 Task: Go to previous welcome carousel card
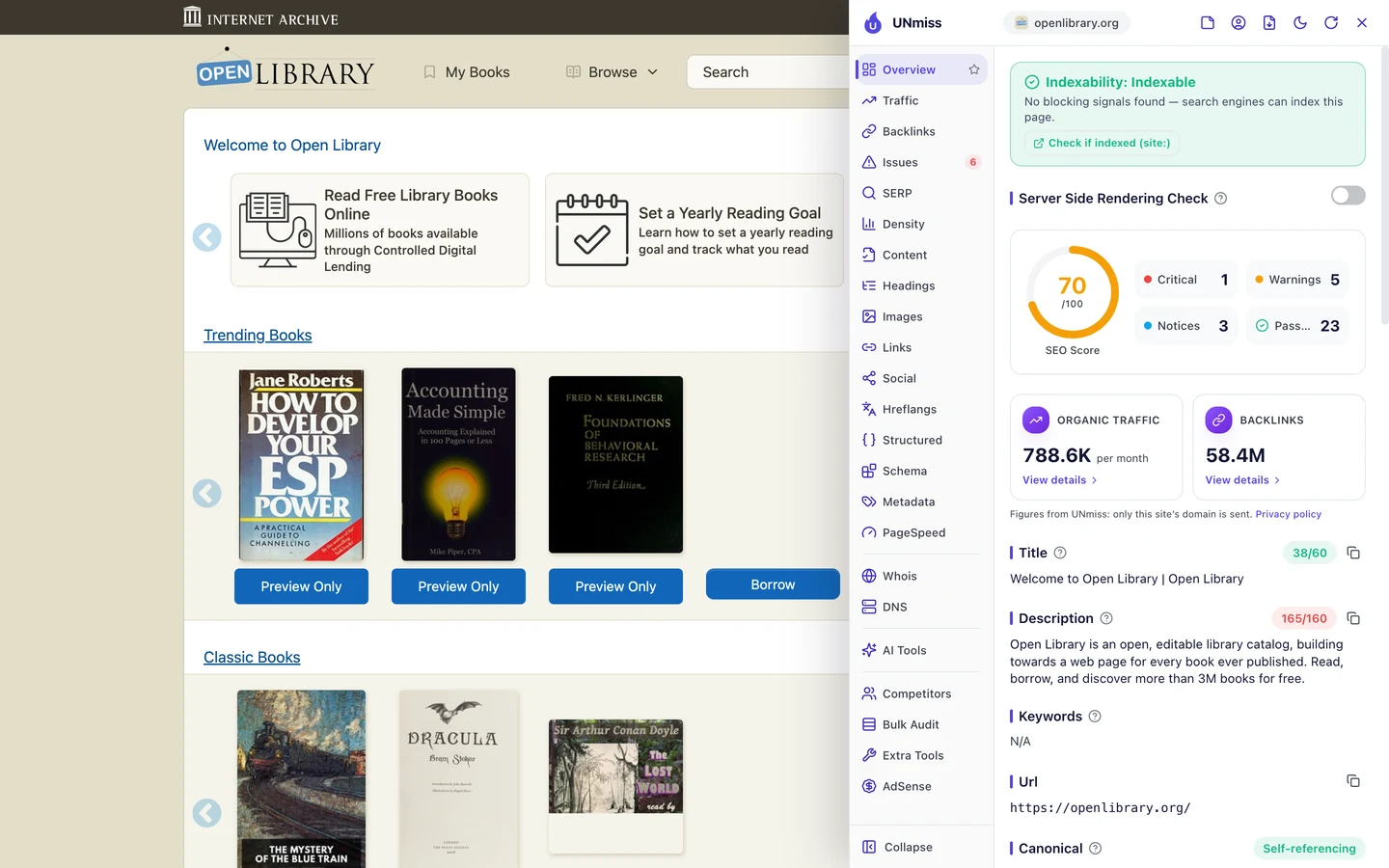pyautogui.click(x=207, y=237)
